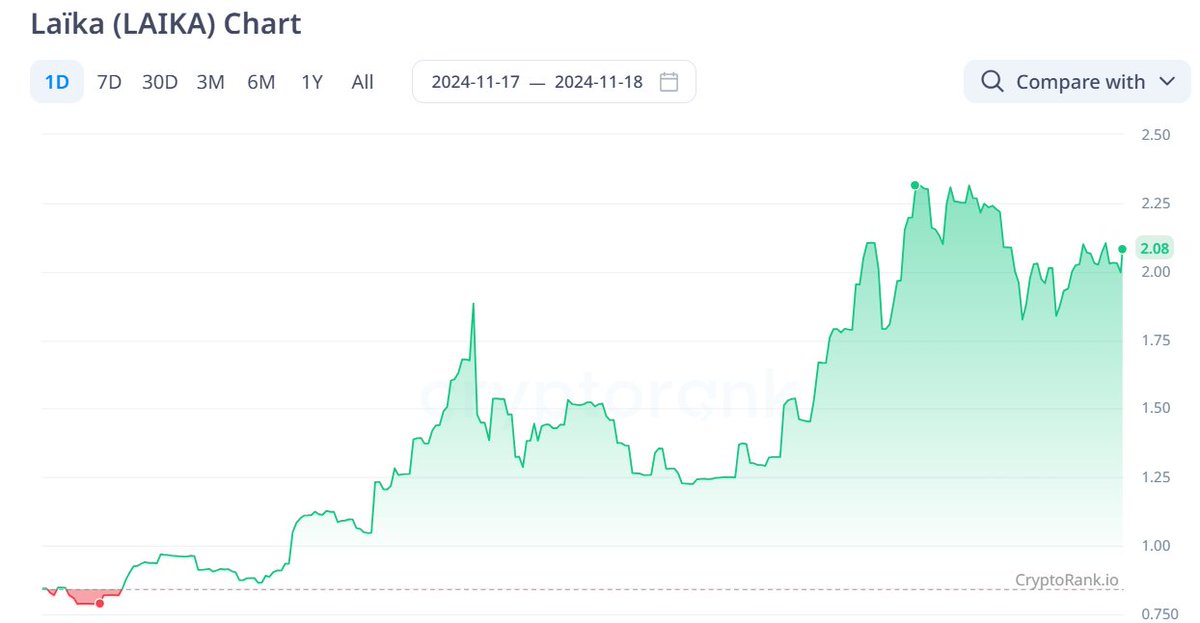The width and height of the screenshot is (1200, 623).
Task: Expand Compare with chevron arrow
Action: point(1167,82)
